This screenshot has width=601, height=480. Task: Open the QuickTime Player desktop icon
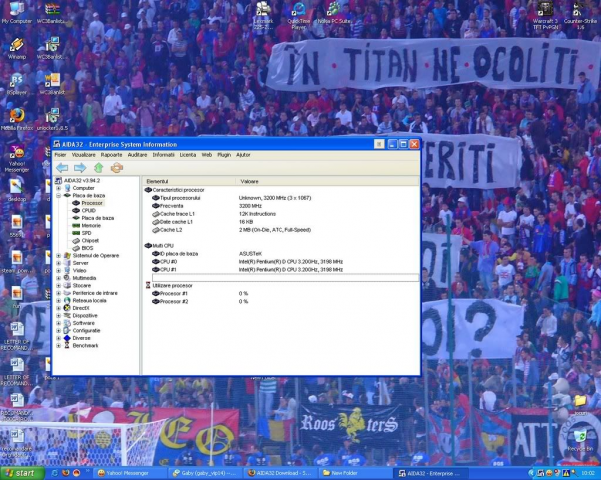tap(299, 15)
